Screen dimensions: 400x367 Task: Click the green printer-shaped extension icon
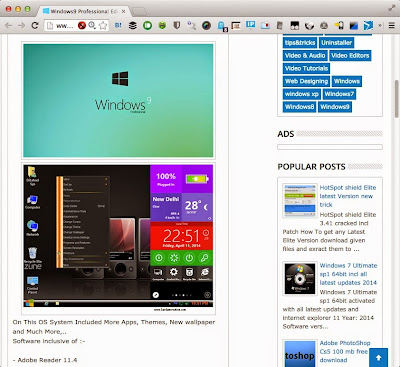pos(162,25)
